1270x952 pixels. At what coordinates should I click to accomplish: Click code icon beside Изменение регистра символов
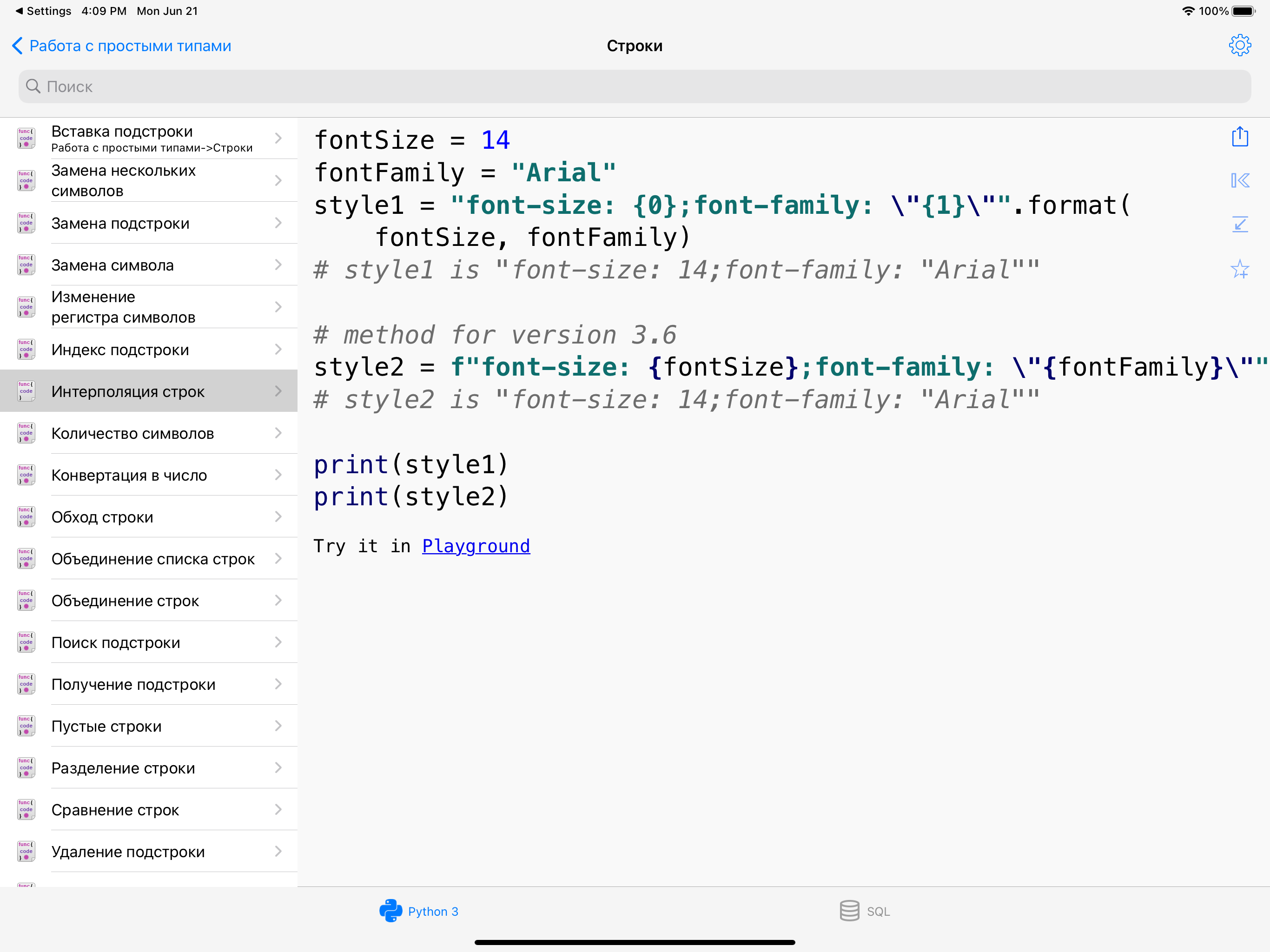[26, 307]
